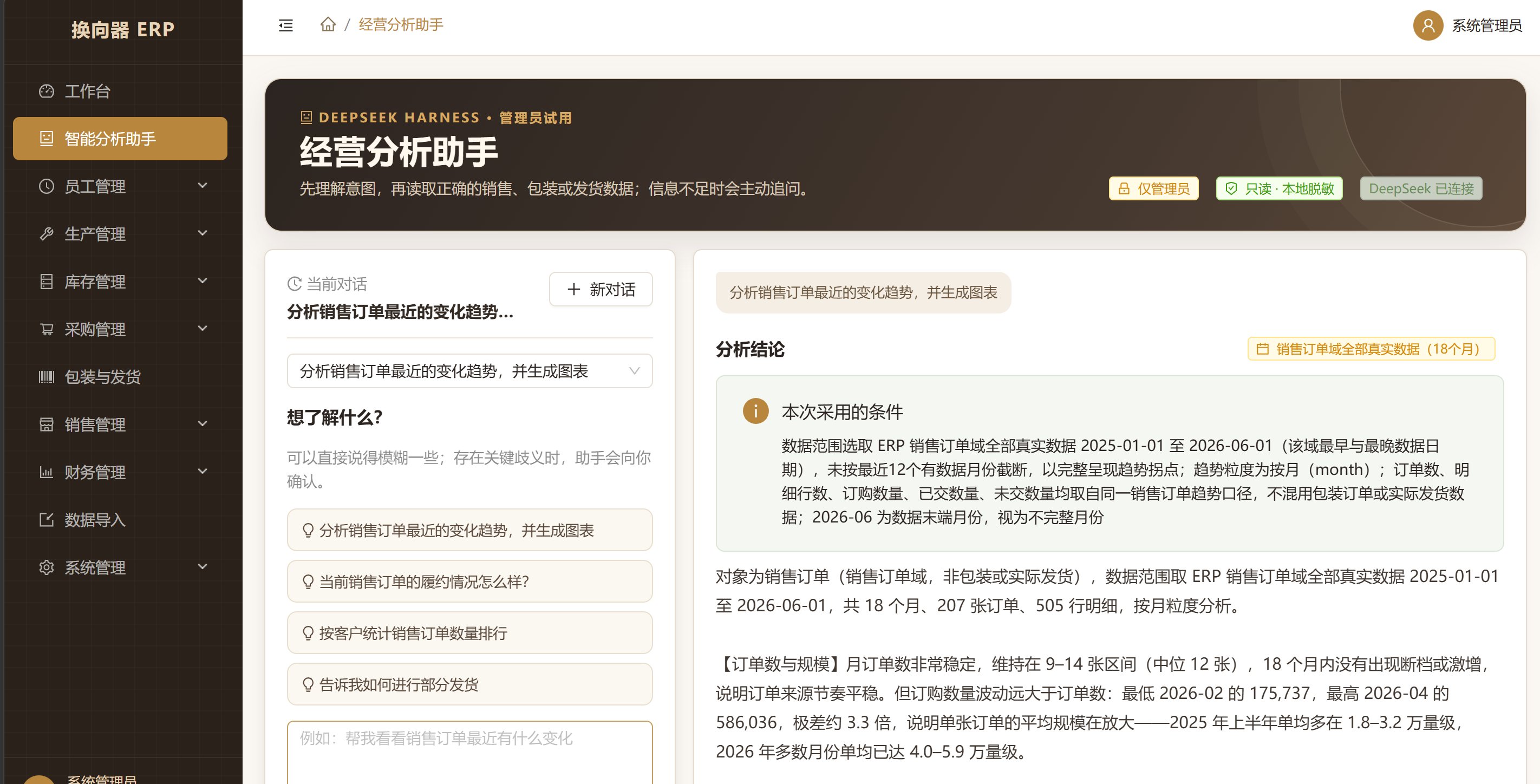Click the 换向器 ERP logo title
The width and height of the screenshot is (1540, 784).
point(122,29)
